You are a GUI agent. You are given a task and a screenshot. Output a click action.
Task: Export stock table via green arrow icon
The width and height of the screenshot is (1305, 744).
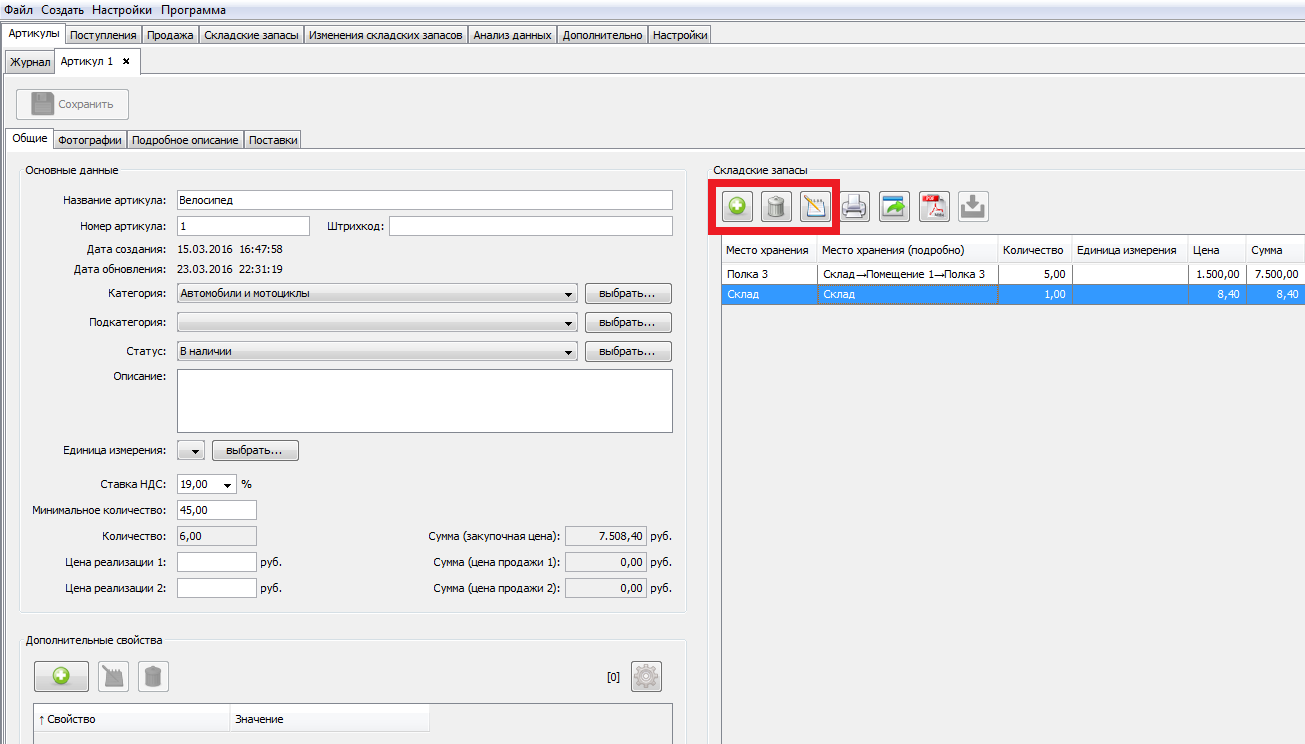tap(894, 207)
